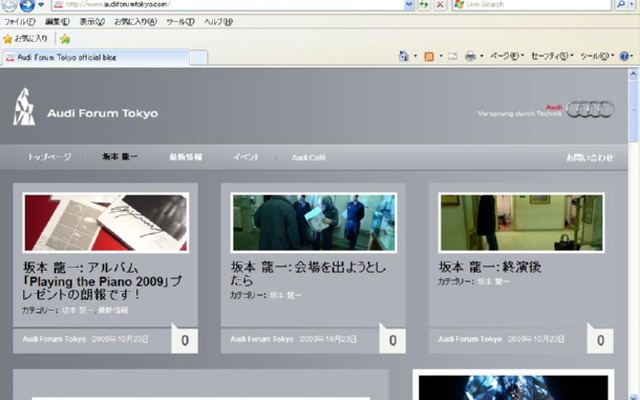Open the 表示(V) menu
The height and width of the screenshot is (400, 640).
tap(92, 22)
